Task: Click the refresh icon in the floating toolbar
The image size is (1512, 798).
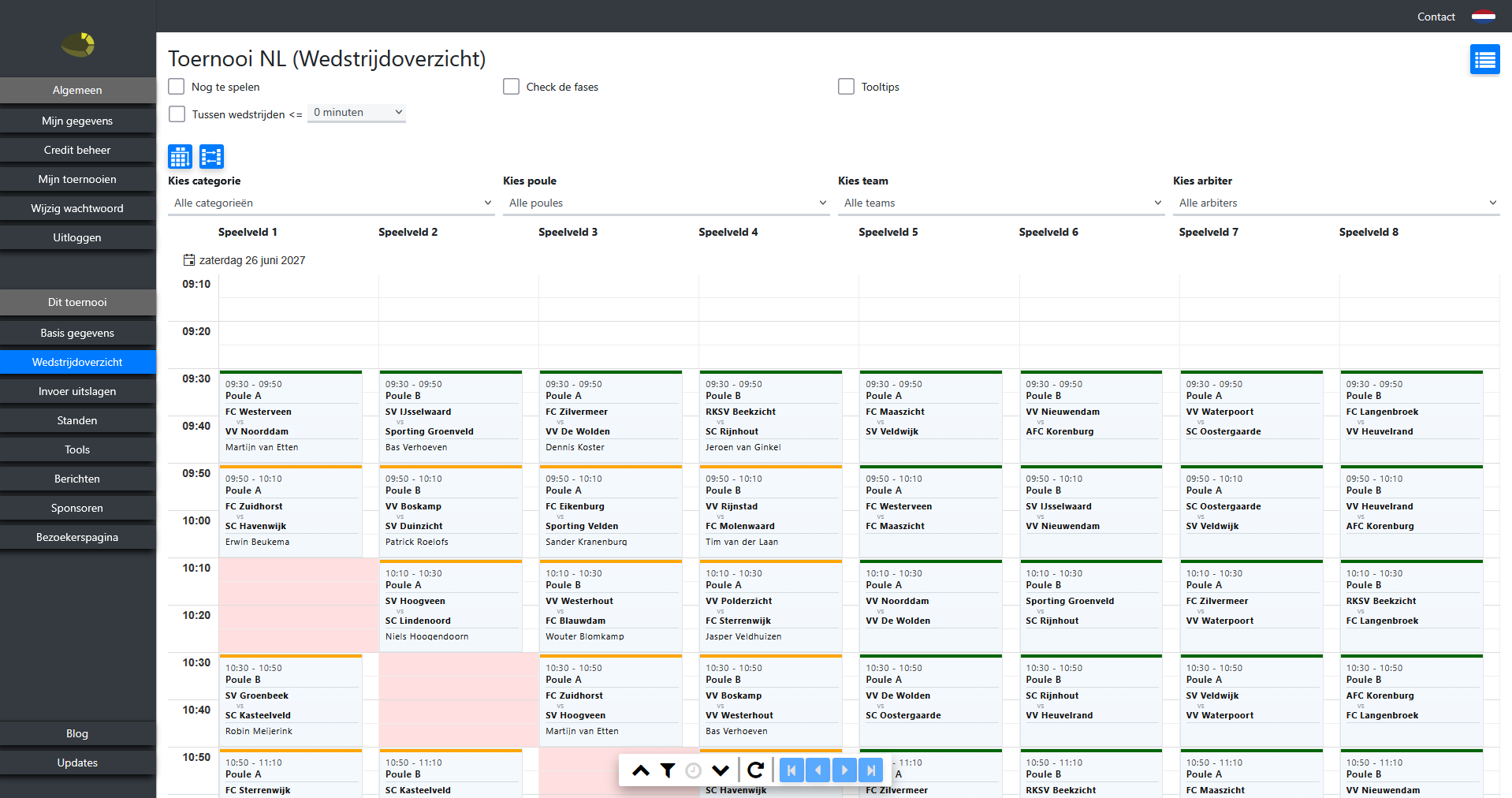Action: [755, 770]
